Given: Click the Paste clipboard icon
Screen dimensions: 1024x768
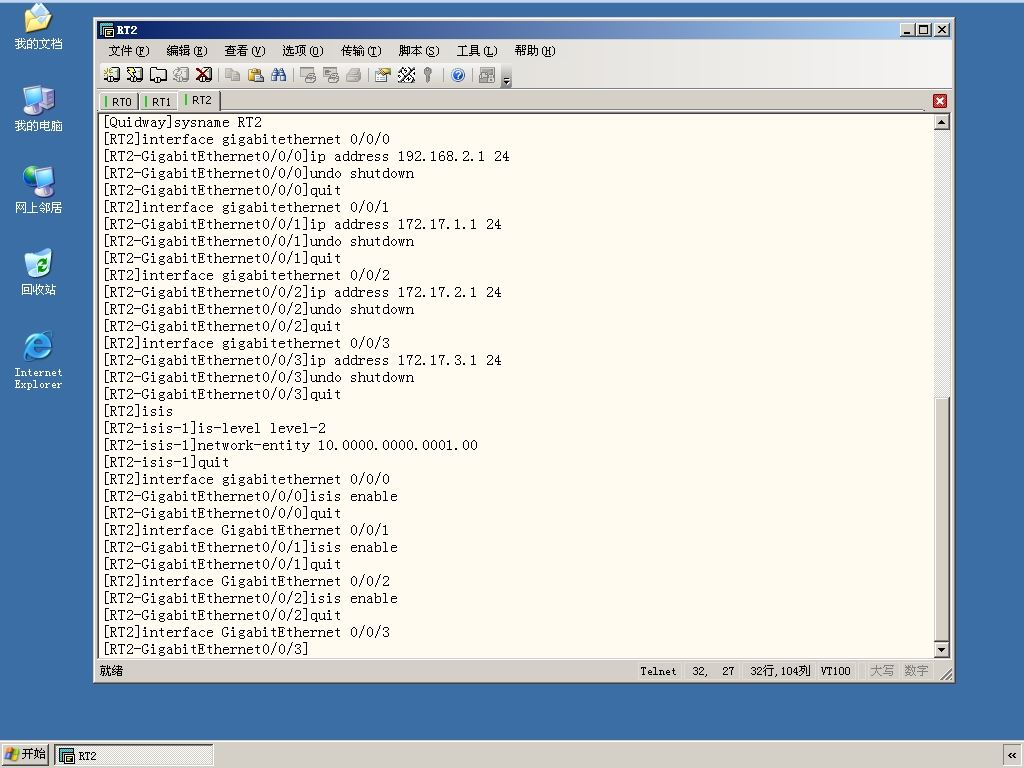Looking at the screenshot, I should point(255,75).
